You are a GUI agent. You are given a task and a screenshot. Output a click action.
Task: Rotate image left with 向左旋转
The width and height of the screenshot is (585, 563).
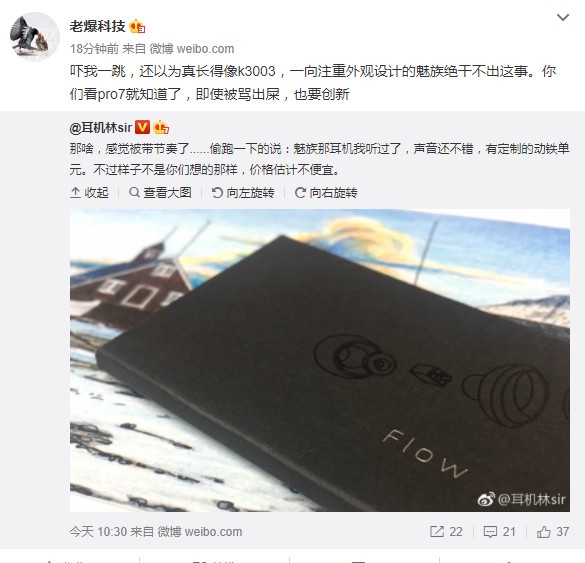(243, 193)
